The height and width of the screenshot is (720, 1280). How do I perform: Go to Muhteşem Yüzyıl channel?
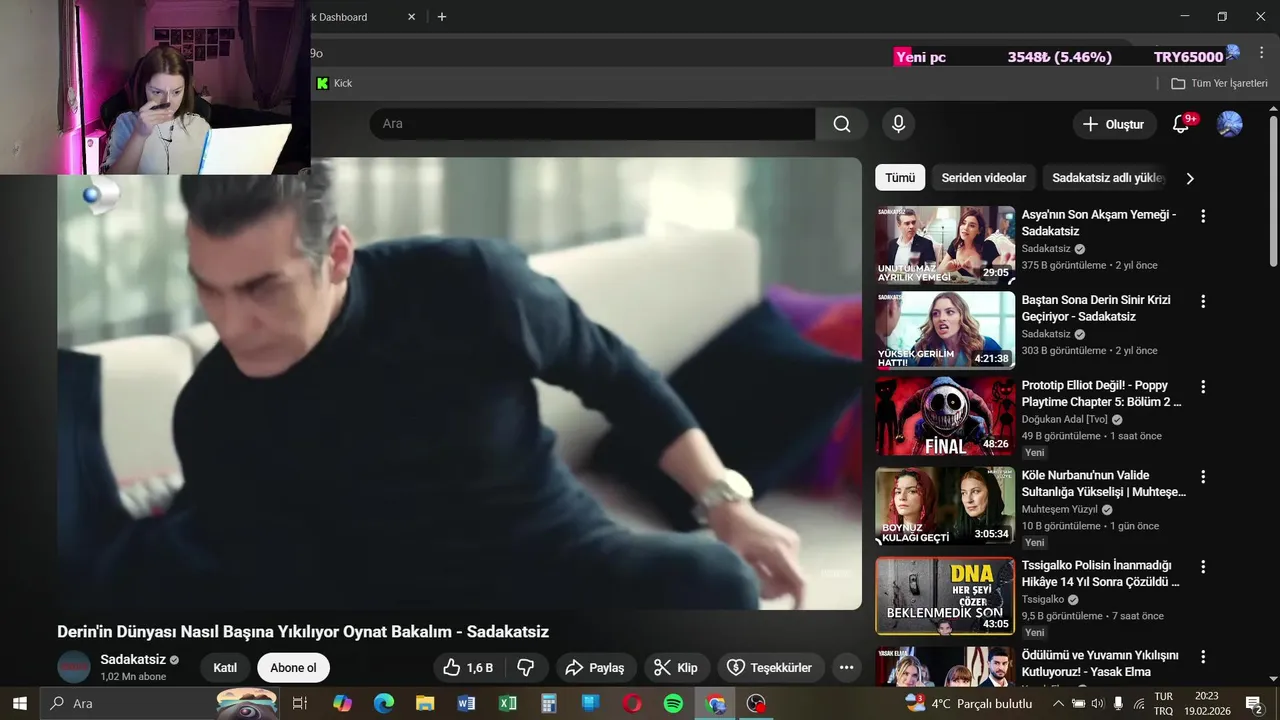click(1059, 510)
